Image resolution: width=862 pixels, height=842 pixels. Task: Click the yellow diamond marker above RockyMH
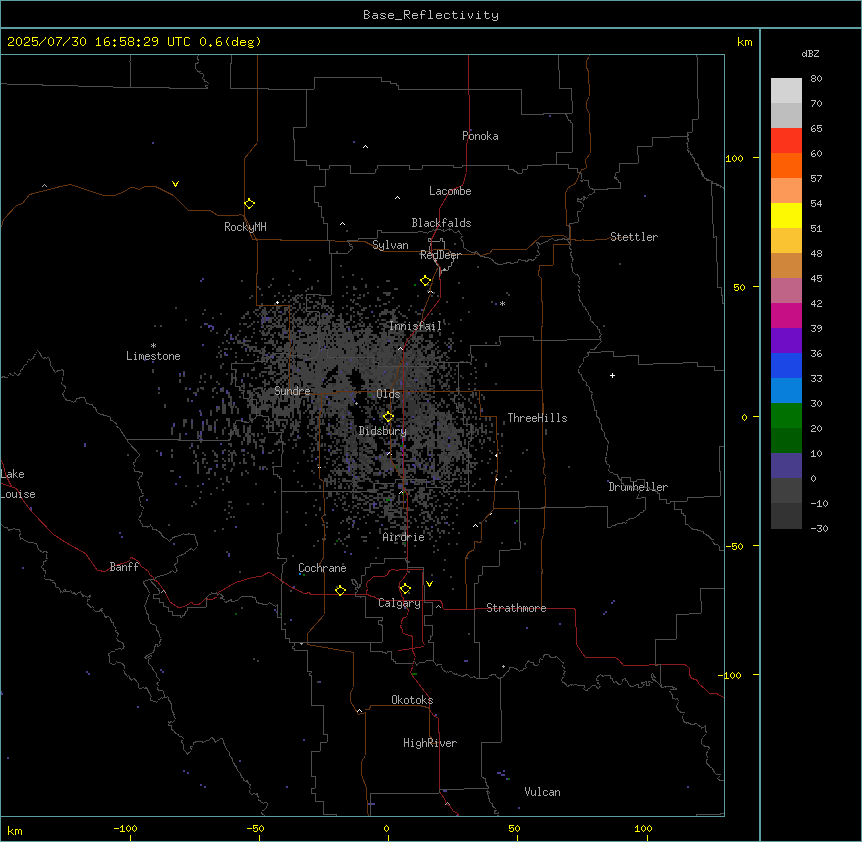coord(249,203)
